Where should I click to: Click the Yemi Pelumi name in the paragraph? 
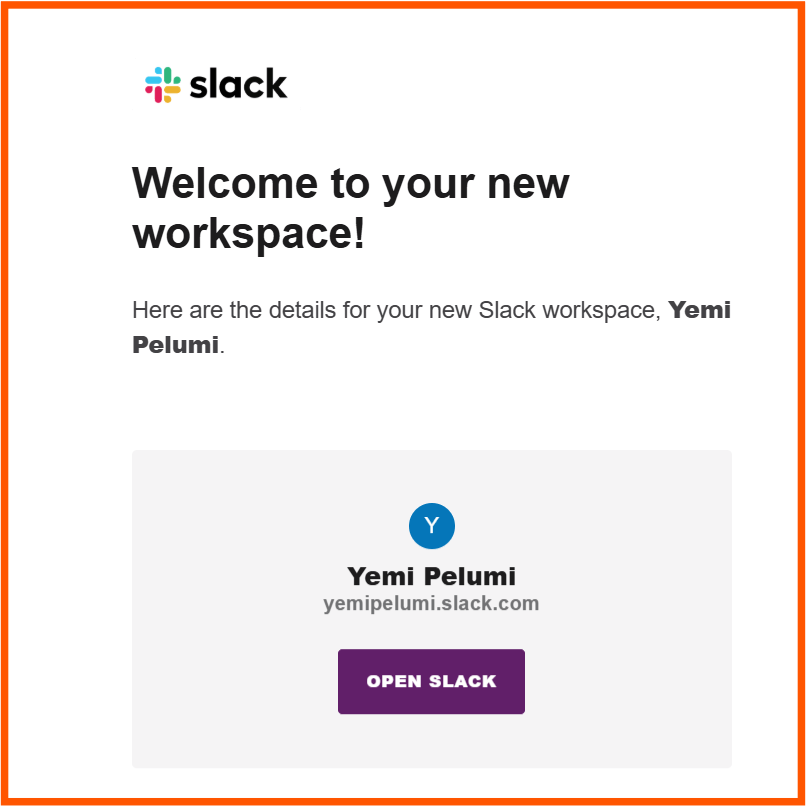point(700,310)
